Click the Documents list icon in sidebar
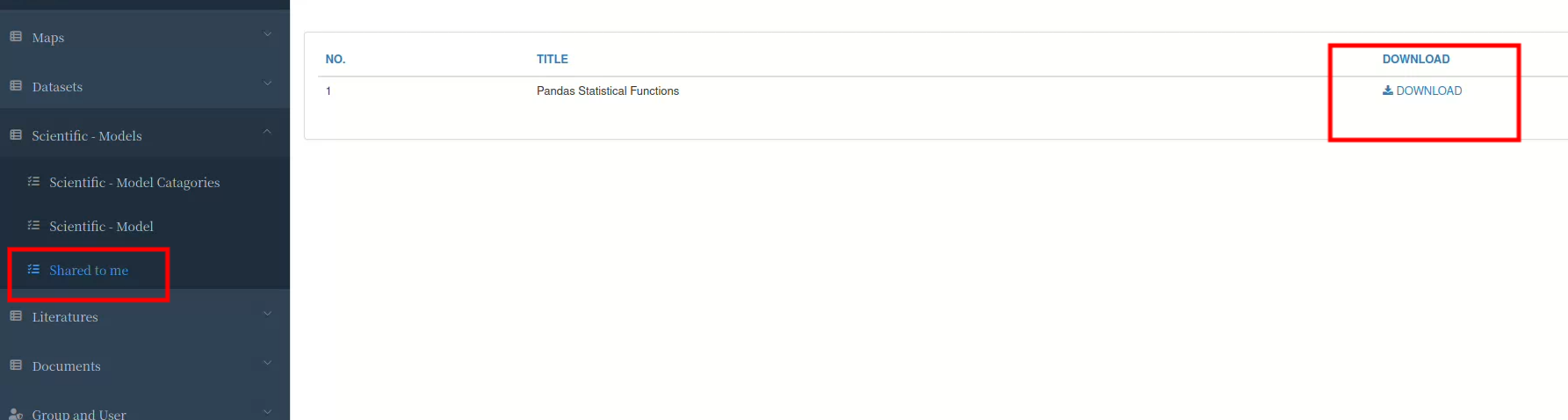1568x420 pixels. [16, 366]
